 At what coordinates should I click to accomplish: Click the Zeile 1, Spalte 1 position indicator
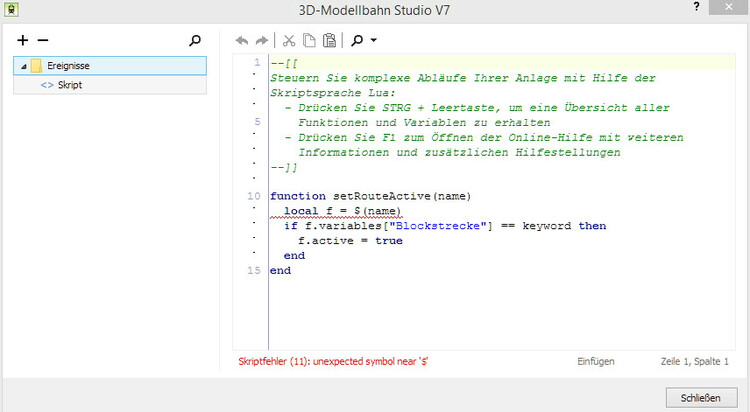click(692, 360)
